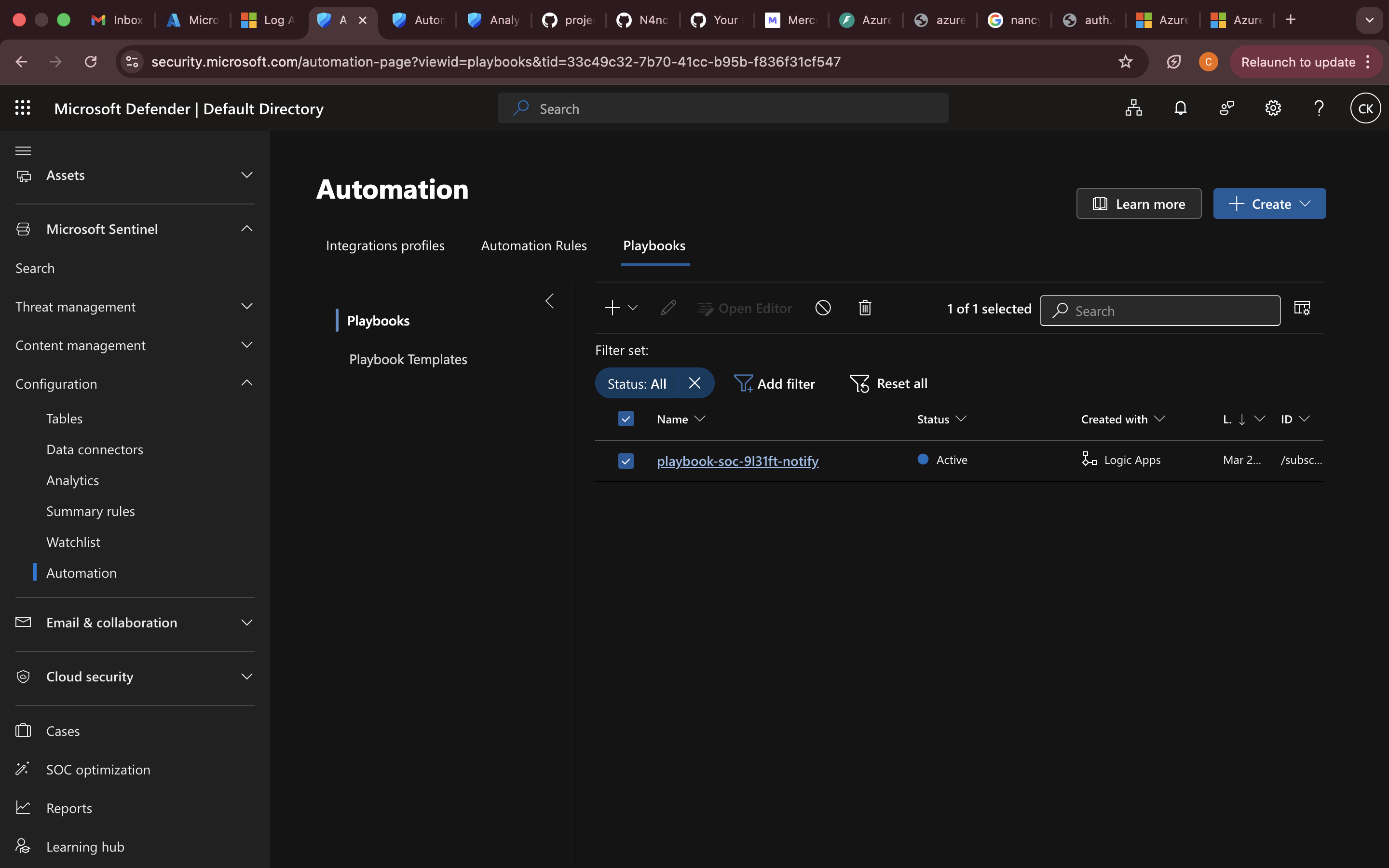This screenshot has height=868, width=1389.
Task: Uncheck the playbook-soc-9l31ft-notify row checkbox
Action: tap(626, 461)
